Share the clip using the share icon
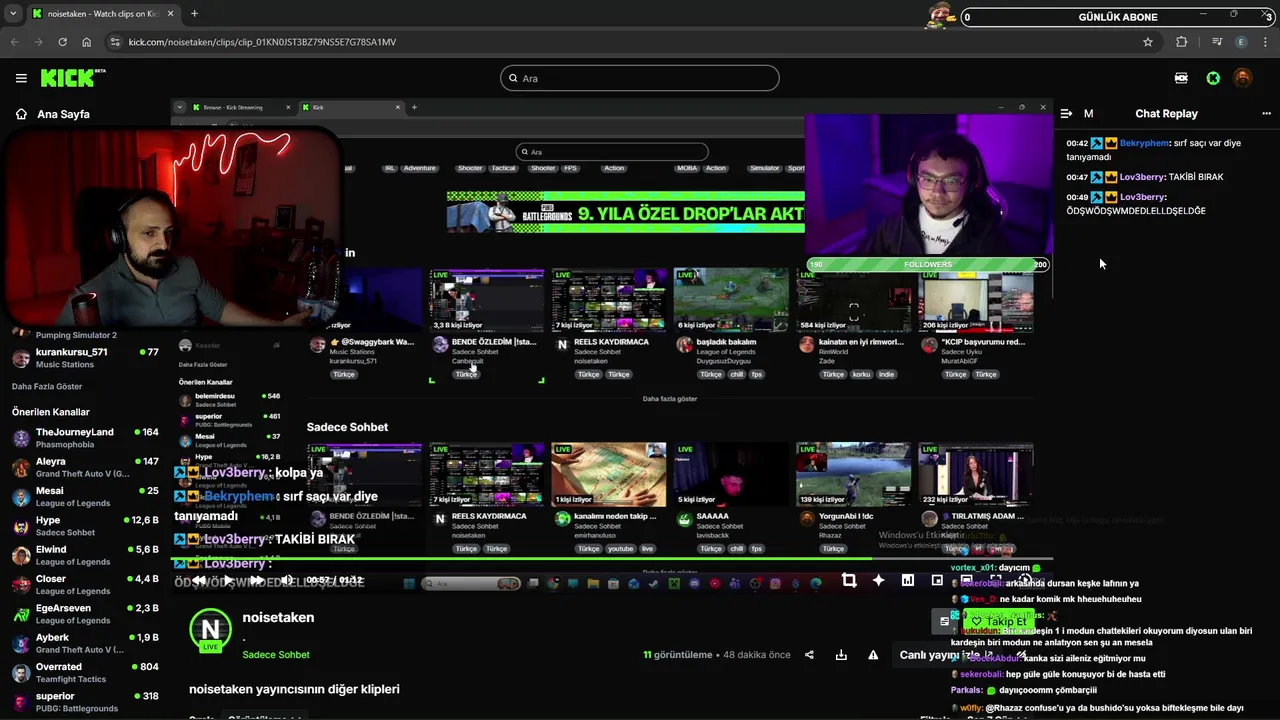This screenshot has width=1280, height=720. click(809, 655)
